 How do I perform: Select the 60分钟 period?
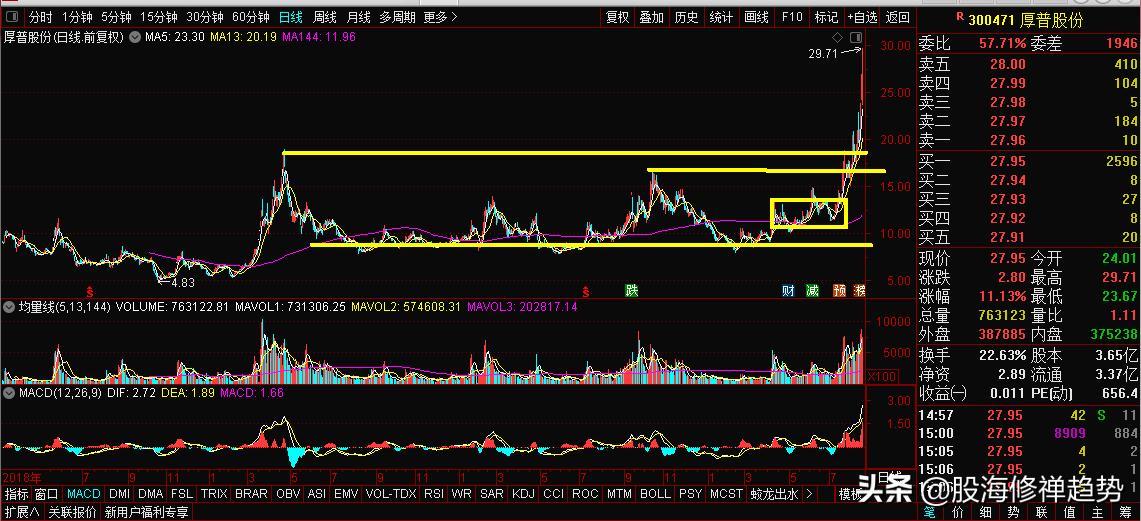(x=251, y=17)
